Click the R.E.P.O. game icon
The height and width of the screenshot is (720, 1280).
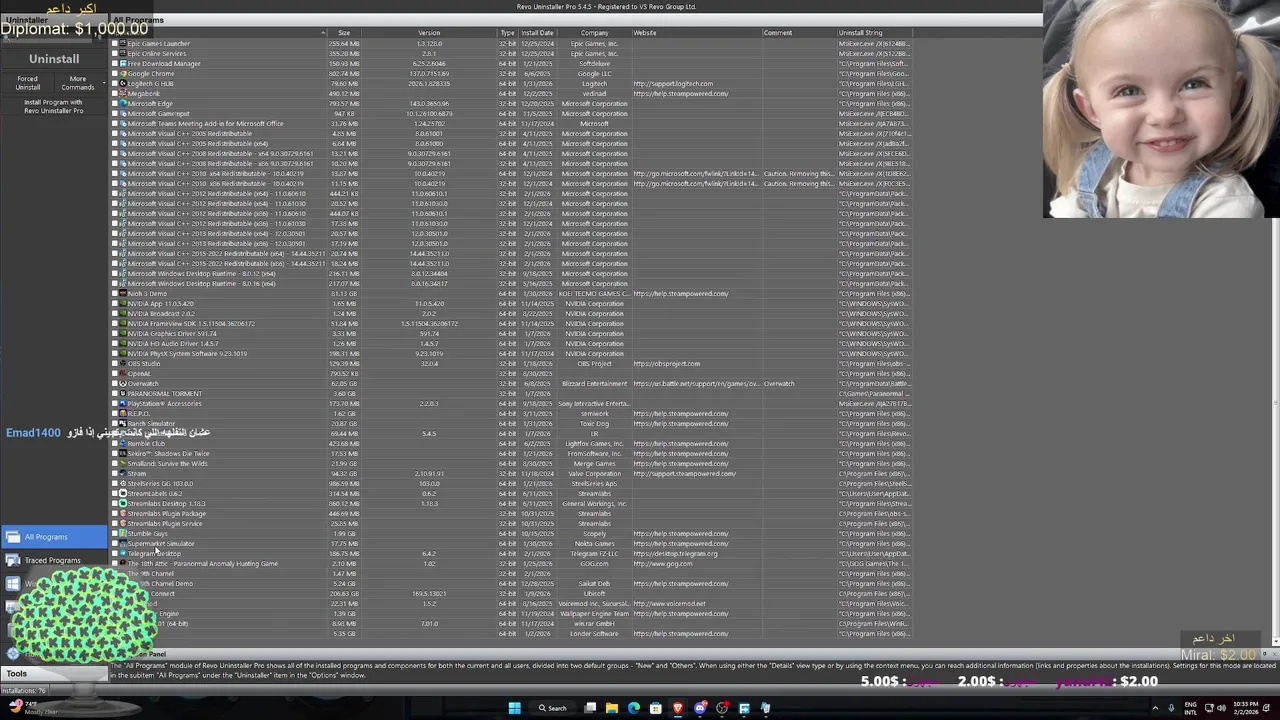(123, 414)
